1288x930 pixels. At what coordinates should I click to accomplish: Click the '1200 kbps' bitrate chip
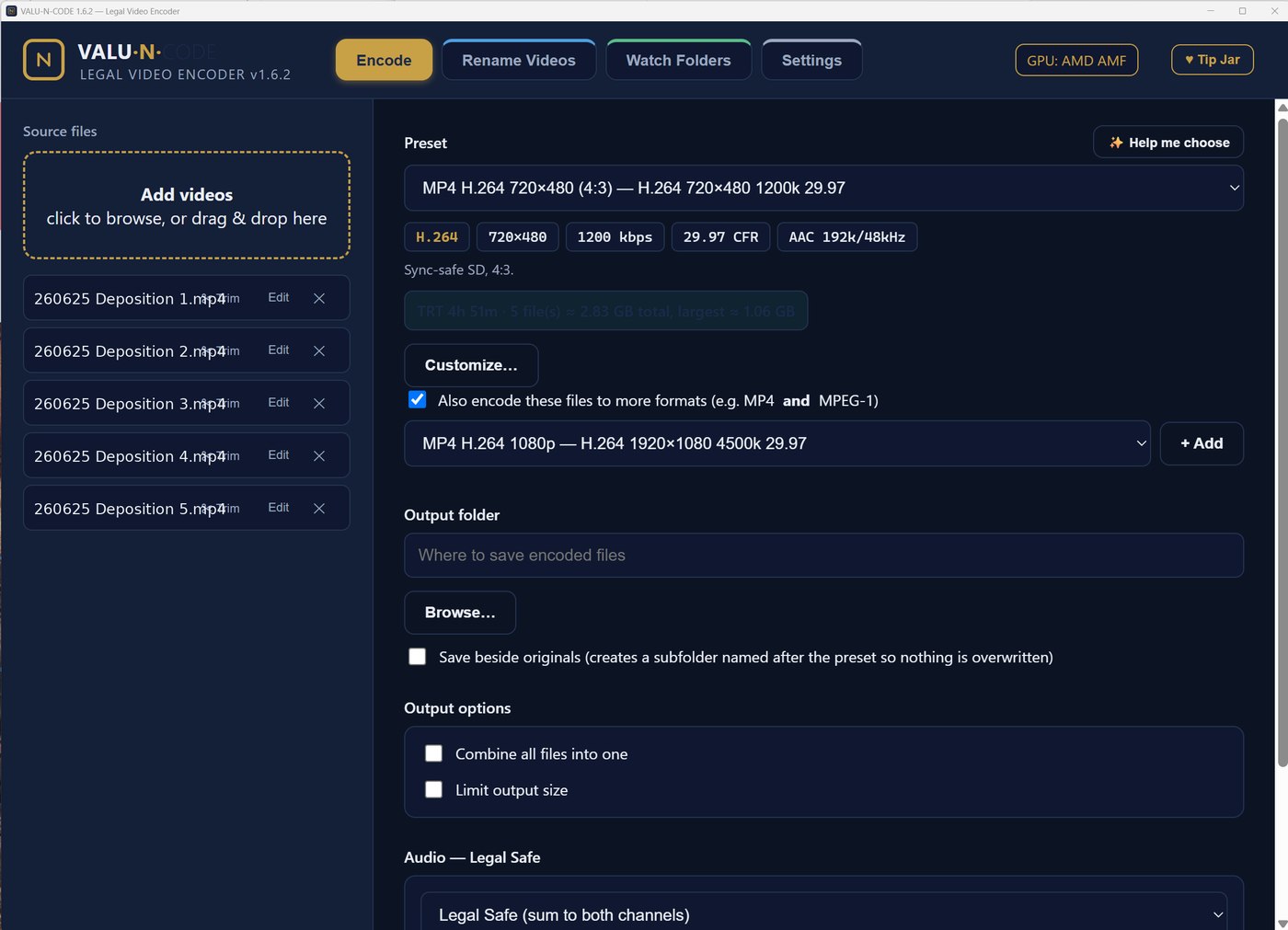pos(615,237)
